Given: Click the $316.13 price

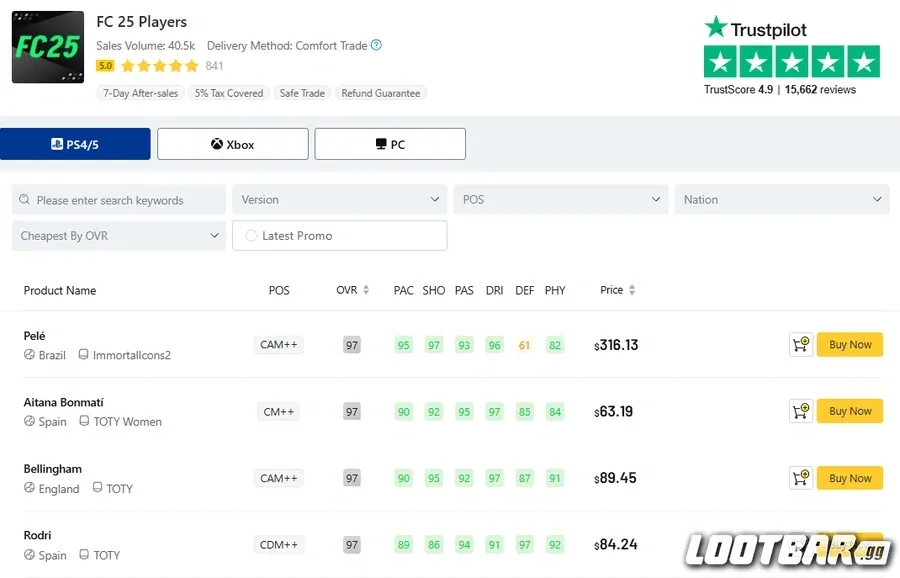Looking at the screenshot, I should 616,345.
